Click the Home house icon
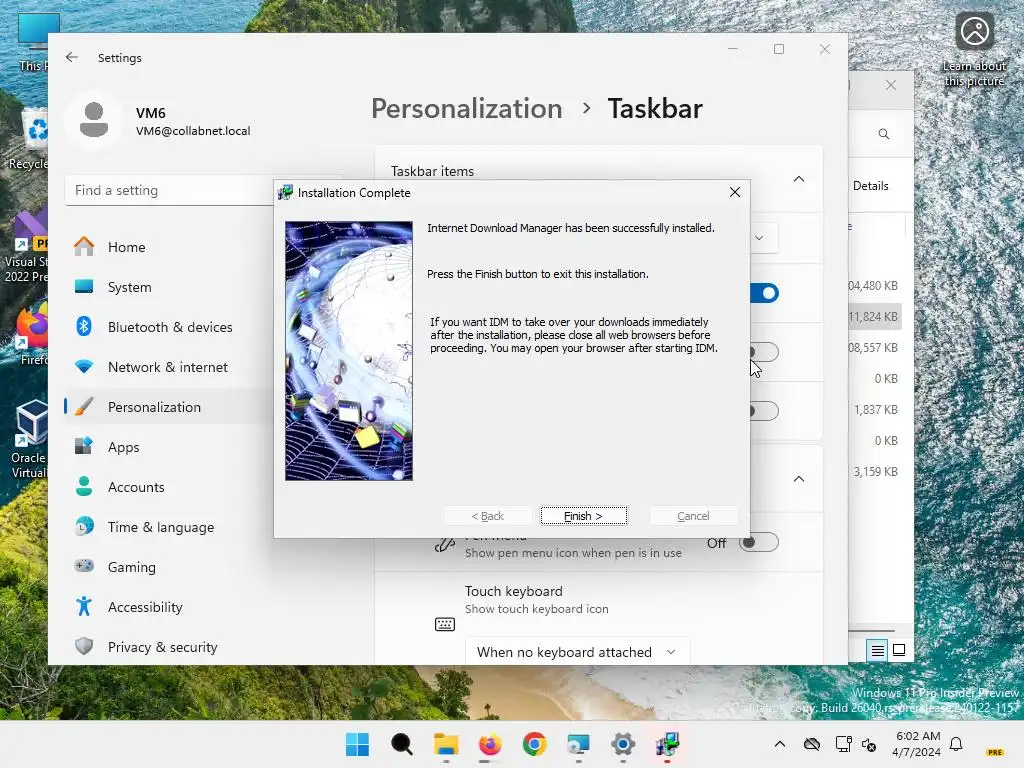Image resolution: width=1024 pixels, height=768 pixels. 84,246
